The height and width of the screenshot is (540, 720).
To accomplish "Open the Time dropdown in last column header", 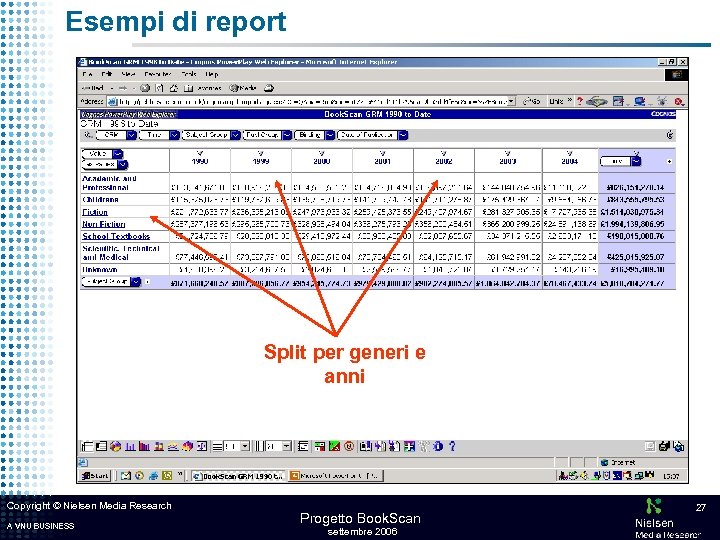I will pyautogui.click(x=620, y=161).
